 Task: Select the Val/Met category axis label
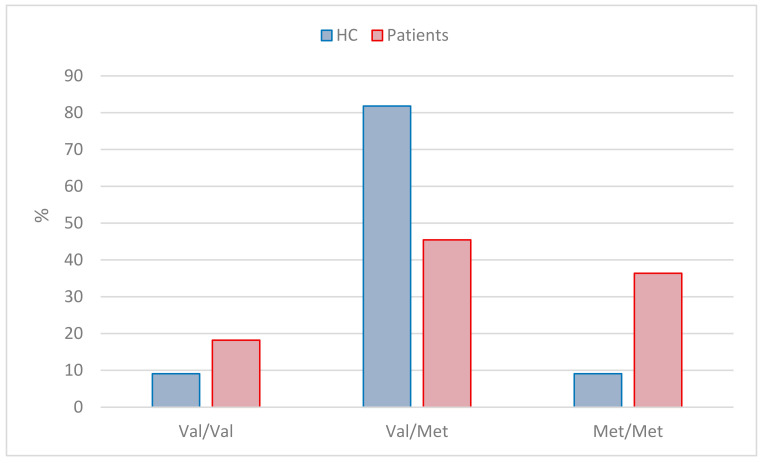(417, 431)
